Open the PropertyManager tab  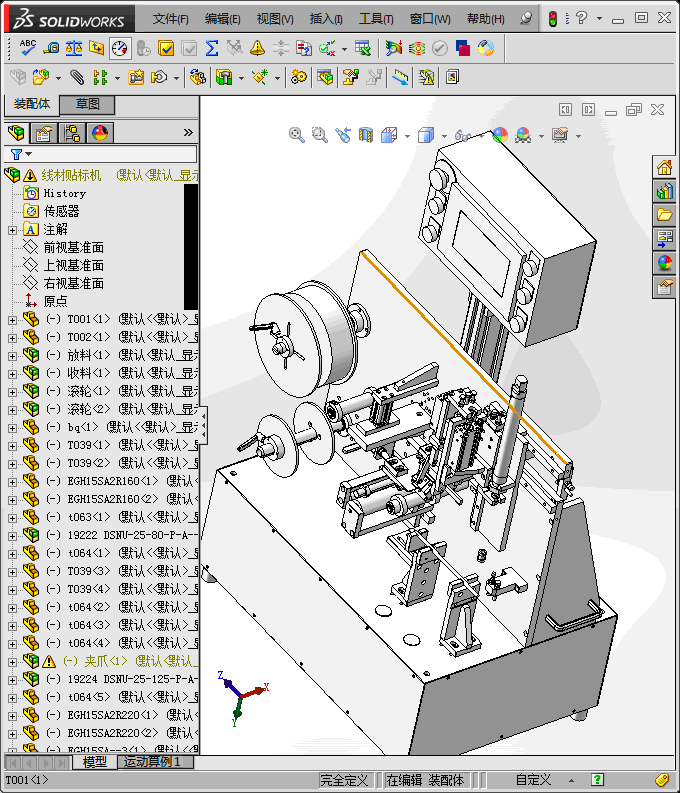[44, 133]
